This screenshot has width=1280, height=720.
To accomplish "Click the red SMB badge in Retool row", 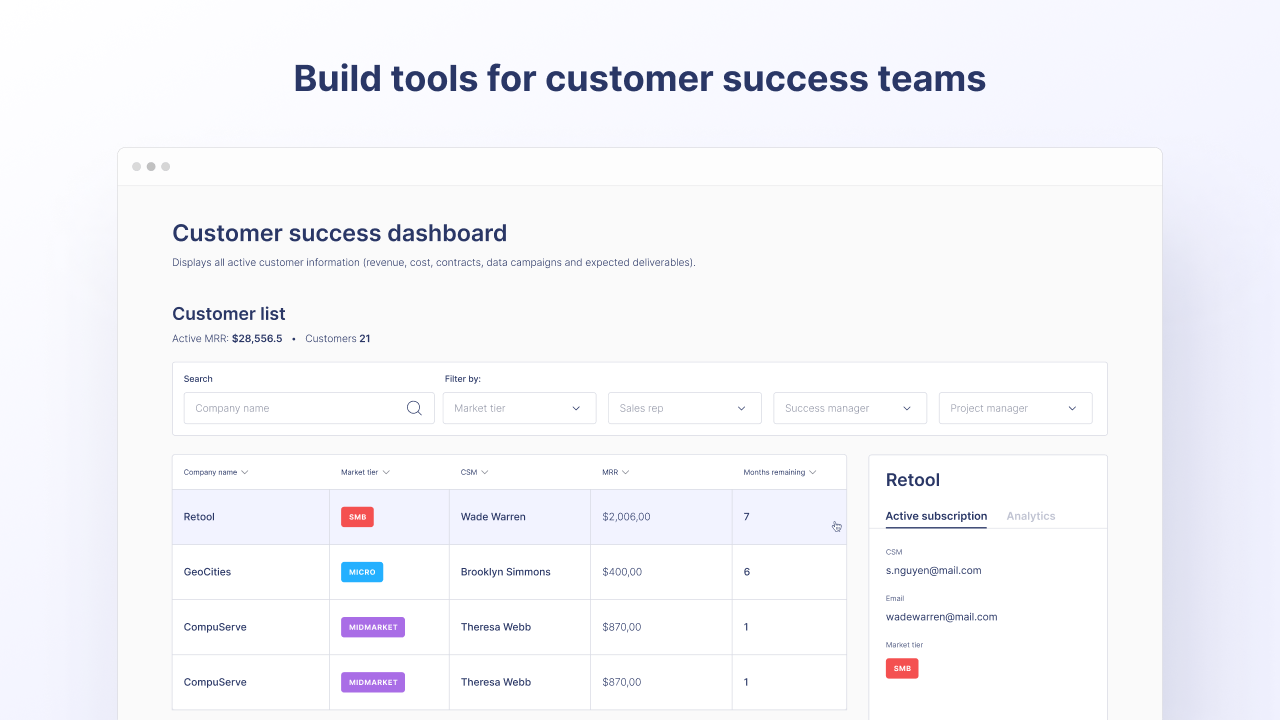I will 357,517.
